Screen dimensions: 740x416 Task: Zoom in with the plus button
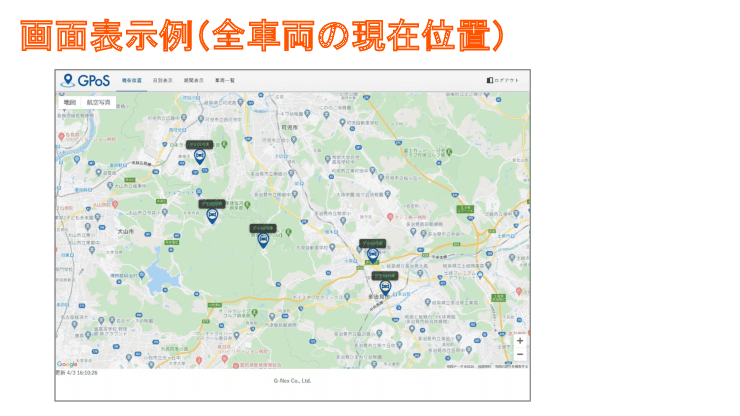(x=520, y=340)
